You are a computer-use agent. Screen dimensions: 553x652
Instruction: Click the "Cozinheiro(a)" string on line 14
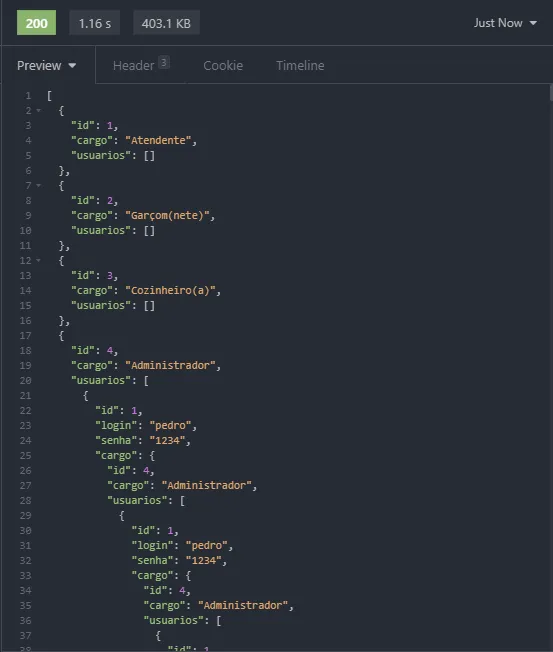(x=170, y=290)
